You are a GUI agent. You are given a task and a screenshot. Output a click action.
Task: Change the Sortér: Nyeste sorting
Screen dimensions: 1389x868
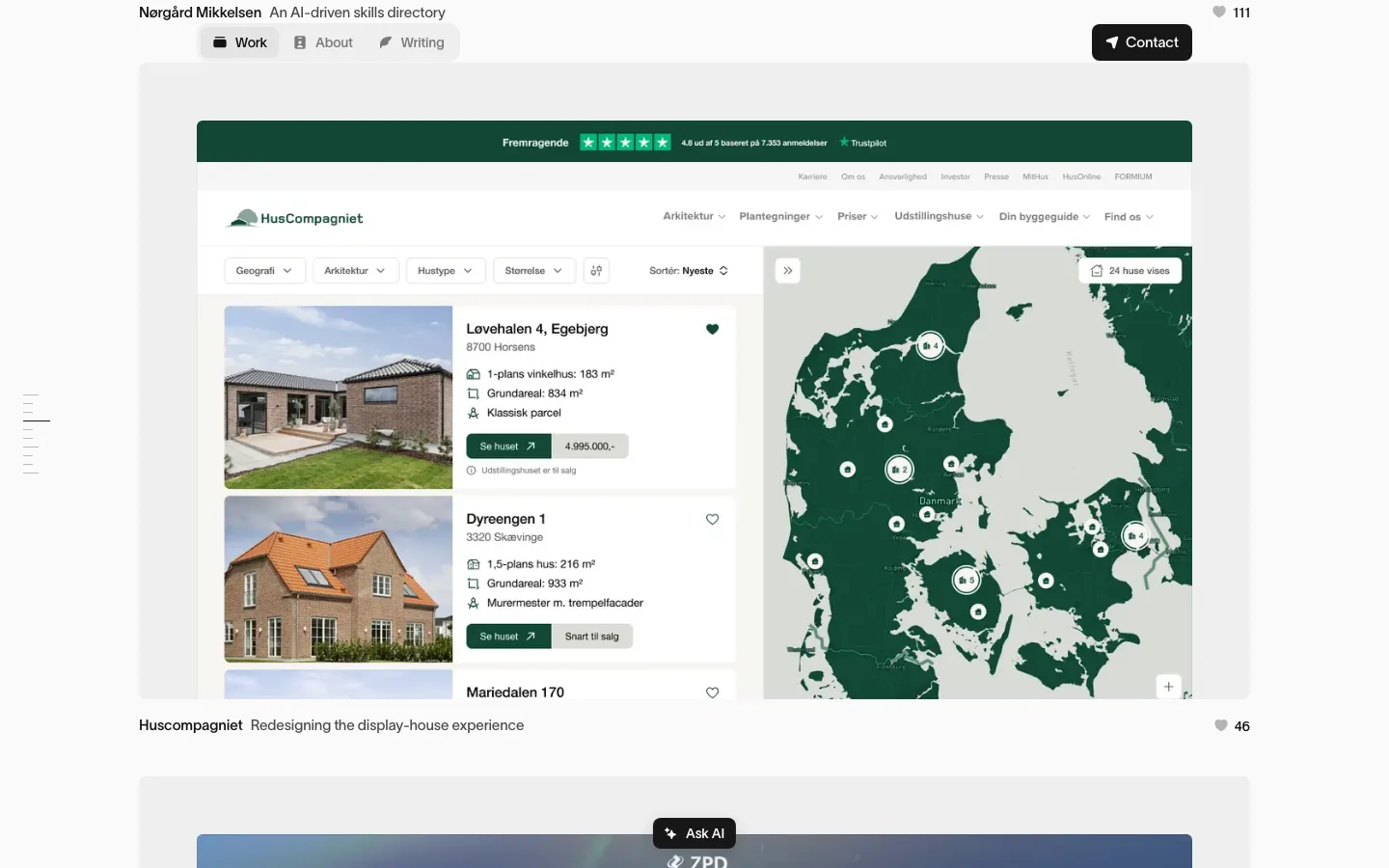689,271
